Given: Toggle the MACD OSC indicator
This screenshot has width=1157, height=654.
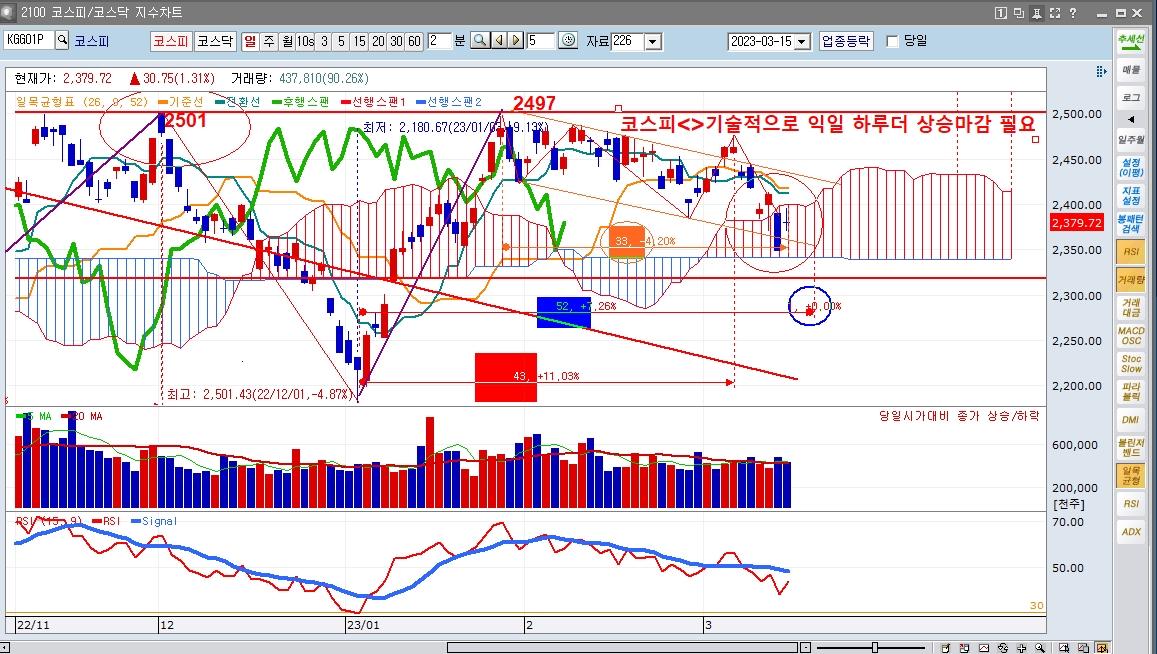Looking at the screenshot, I should pos(1130,336).
